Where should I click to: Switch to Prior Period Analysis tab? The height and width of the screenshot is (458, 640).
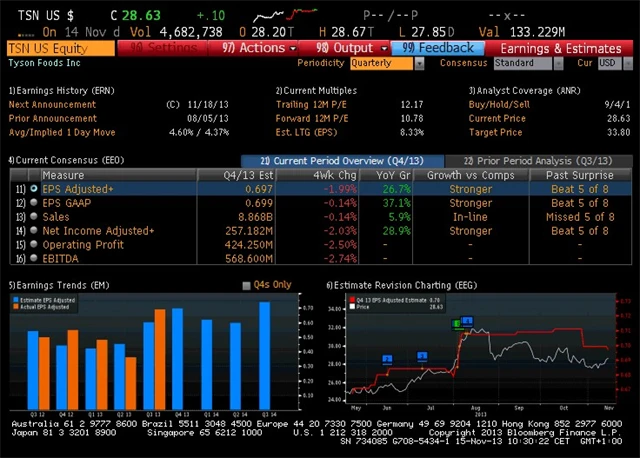point(531,160)
